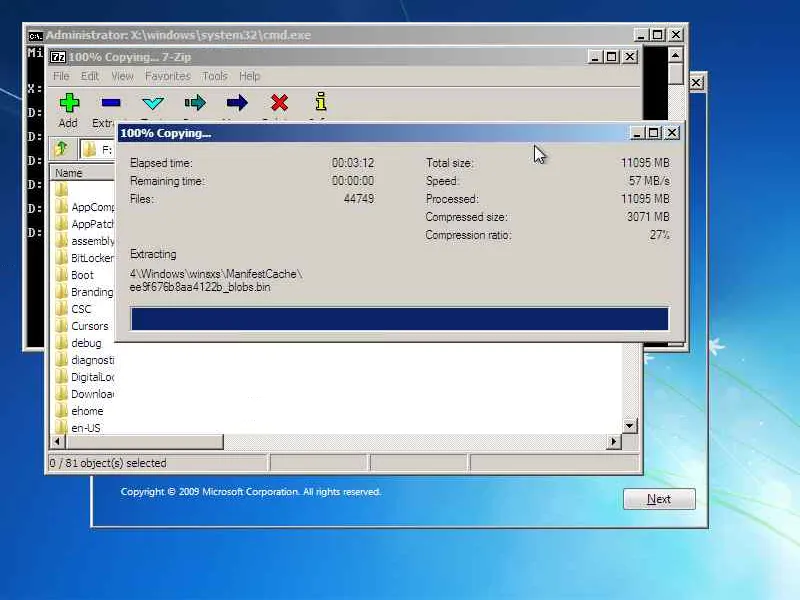800x600 pixels.
Task: Click the horizontal scroll left arrow
Action: (57, 442)
